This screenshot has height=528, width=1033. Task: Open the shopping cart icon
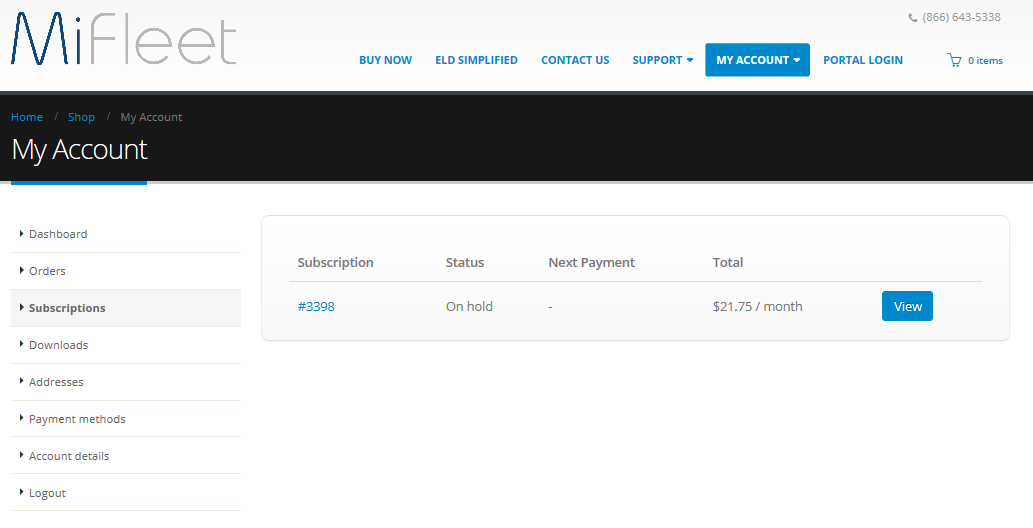(954, 60)
